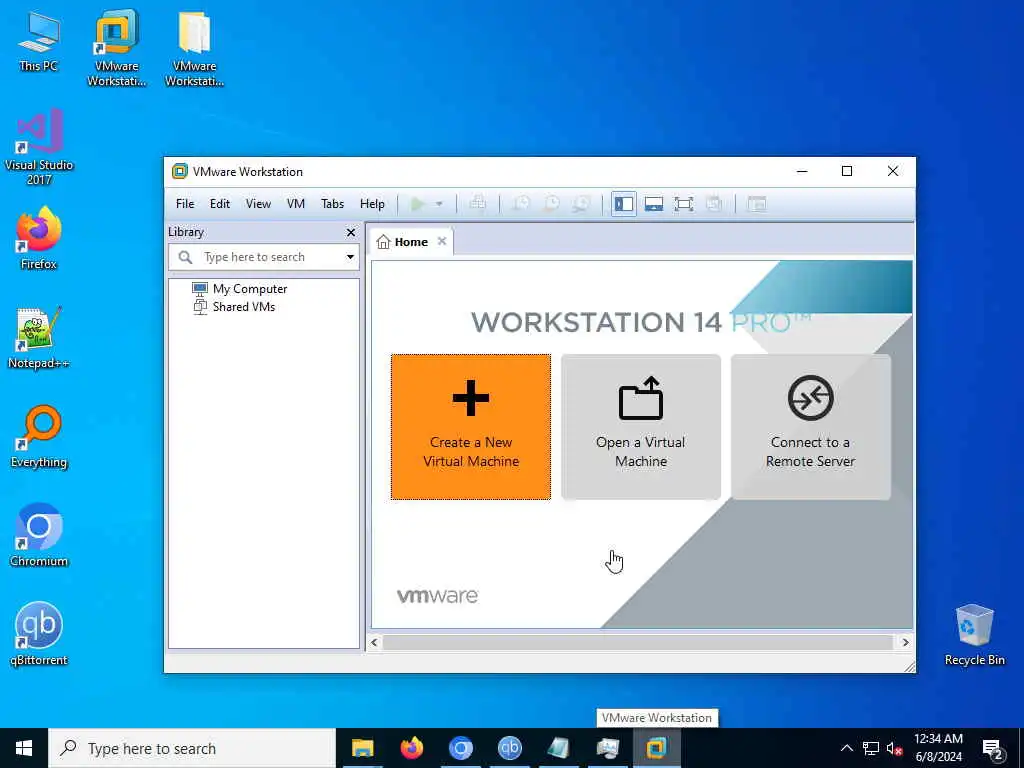Image resolution: width=1024 pixels, height=768 pixels.
Task: Open This PC desktop icon
Action: (39, 42)
